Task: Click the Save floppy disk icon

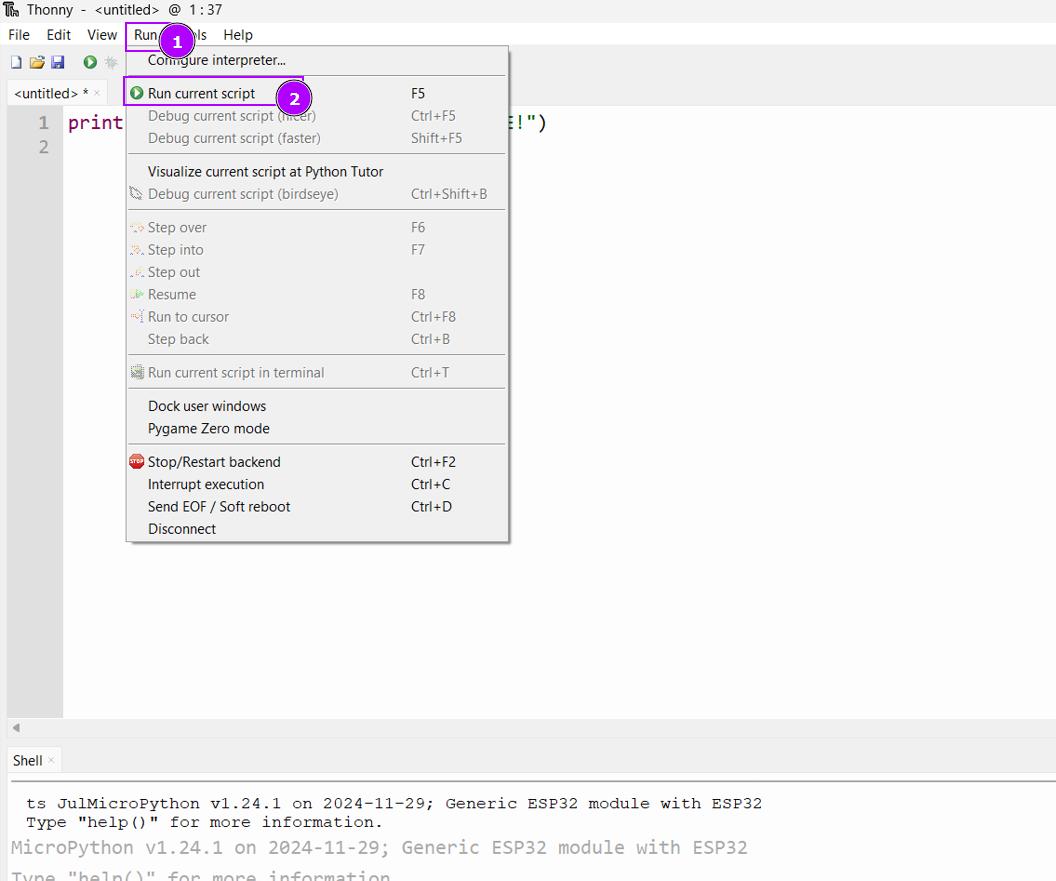Action: click(58, 62)
